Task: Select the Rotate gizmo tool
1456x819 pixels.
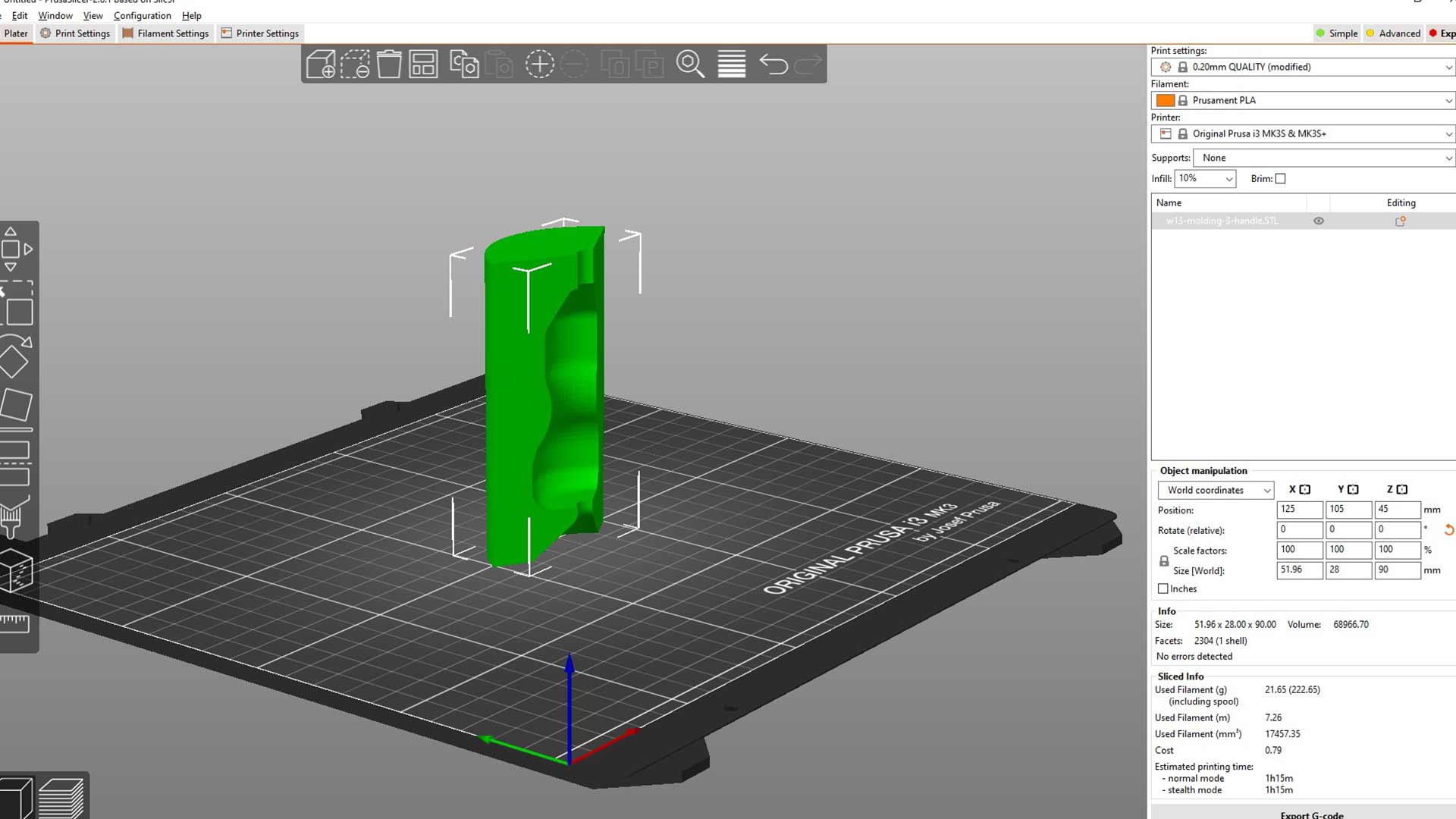Action: point(15,356)
